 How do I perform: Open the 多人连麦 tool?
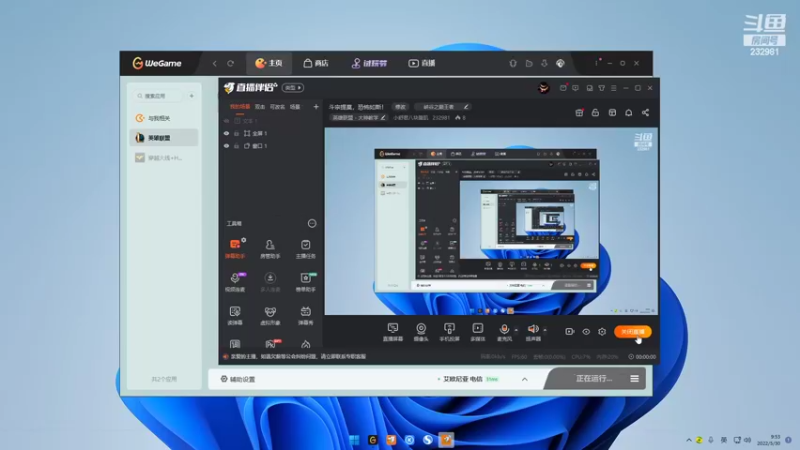pos(270,282)
